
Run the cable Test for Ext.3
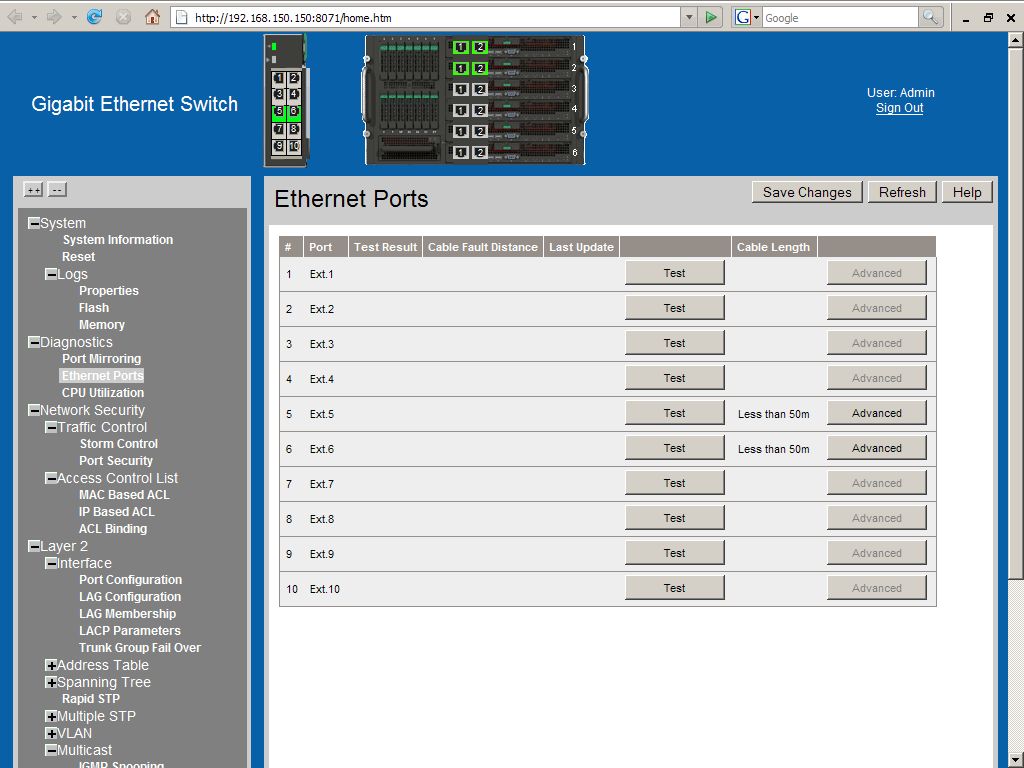click(674, 343)
